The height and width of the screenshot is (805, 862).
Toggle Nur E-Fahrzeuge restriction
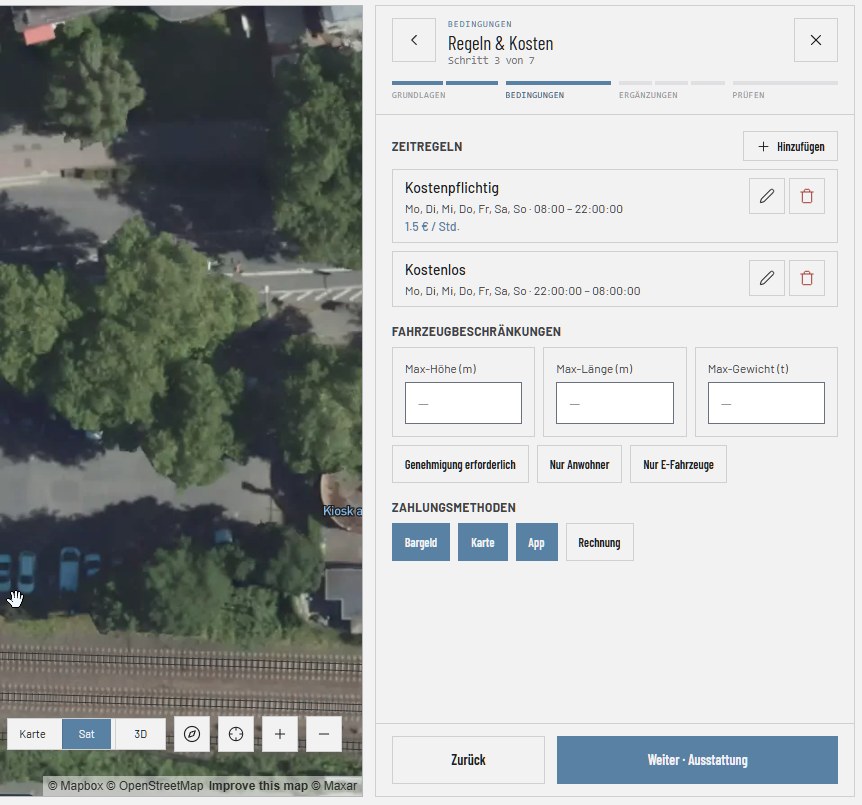tap(678, 464)
